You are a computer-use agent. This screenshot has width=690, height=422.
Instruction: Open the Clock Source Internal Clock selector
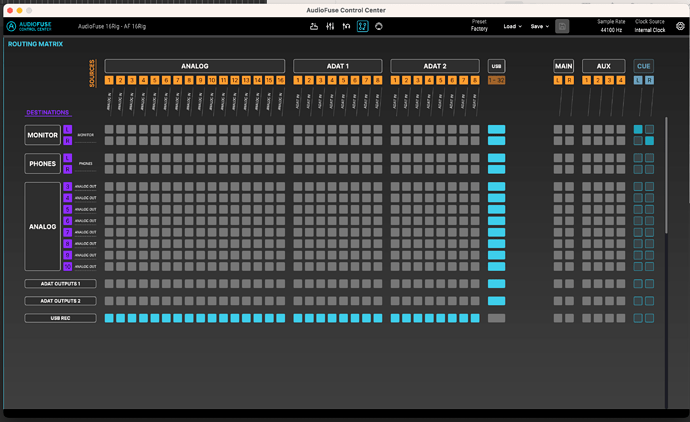click(x=650, y=26)
